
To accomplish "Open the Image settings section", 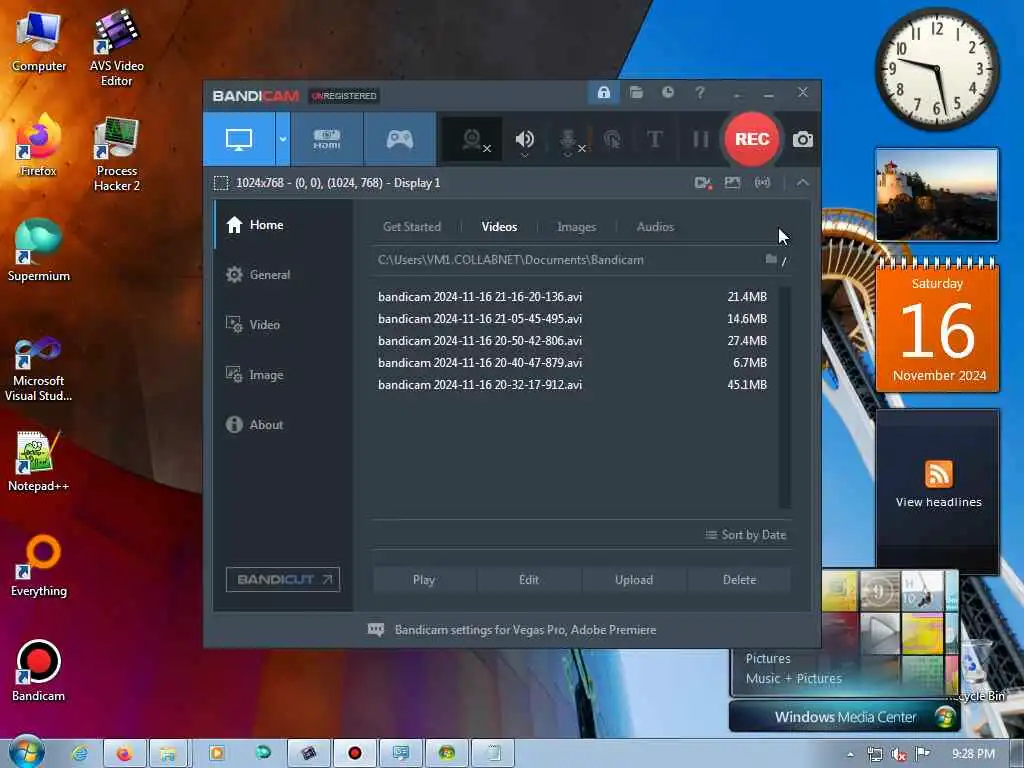I will tap(283, 375).
